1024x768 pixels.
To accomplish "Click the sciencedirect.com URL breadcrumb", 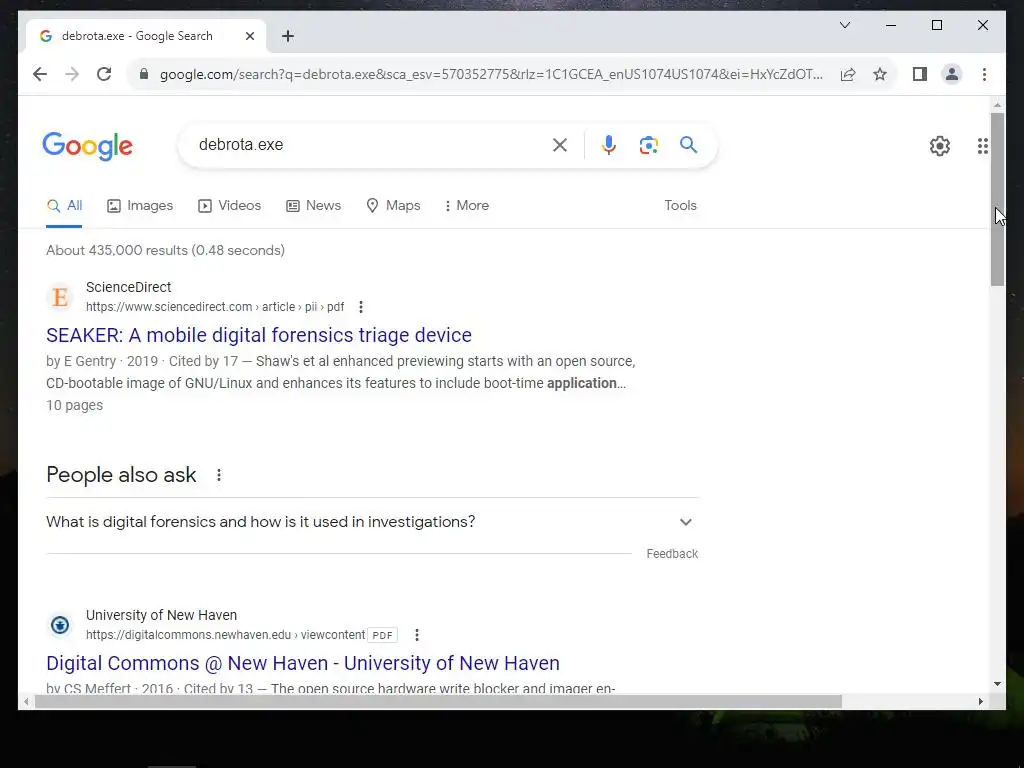I will (215, 307).
